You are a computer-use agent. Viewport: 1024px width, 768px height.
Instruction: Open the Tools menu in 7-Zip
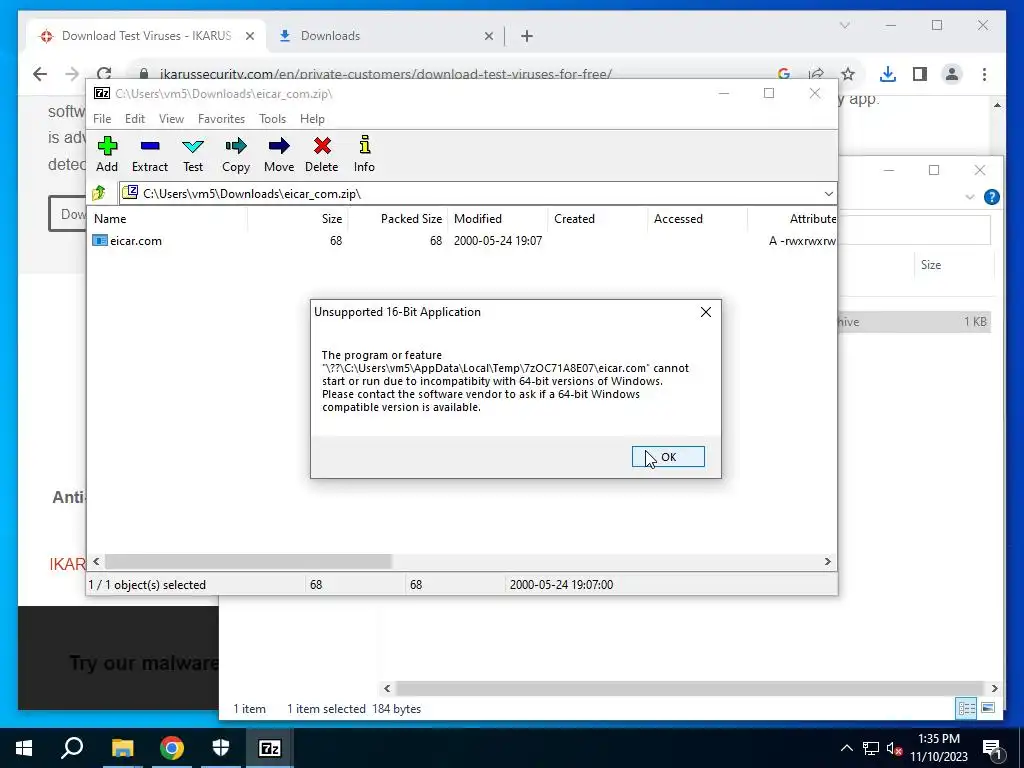[x=272, y=119]
